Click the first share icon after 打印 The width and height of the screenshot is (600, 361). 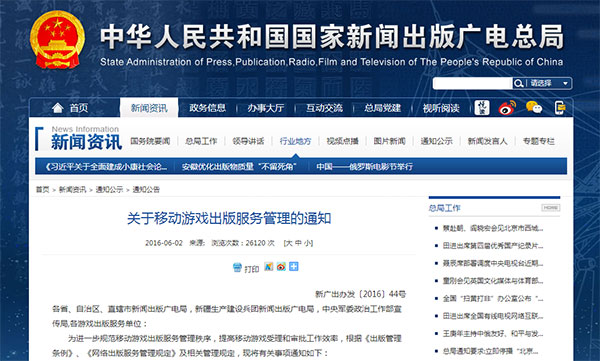[269, 266]
